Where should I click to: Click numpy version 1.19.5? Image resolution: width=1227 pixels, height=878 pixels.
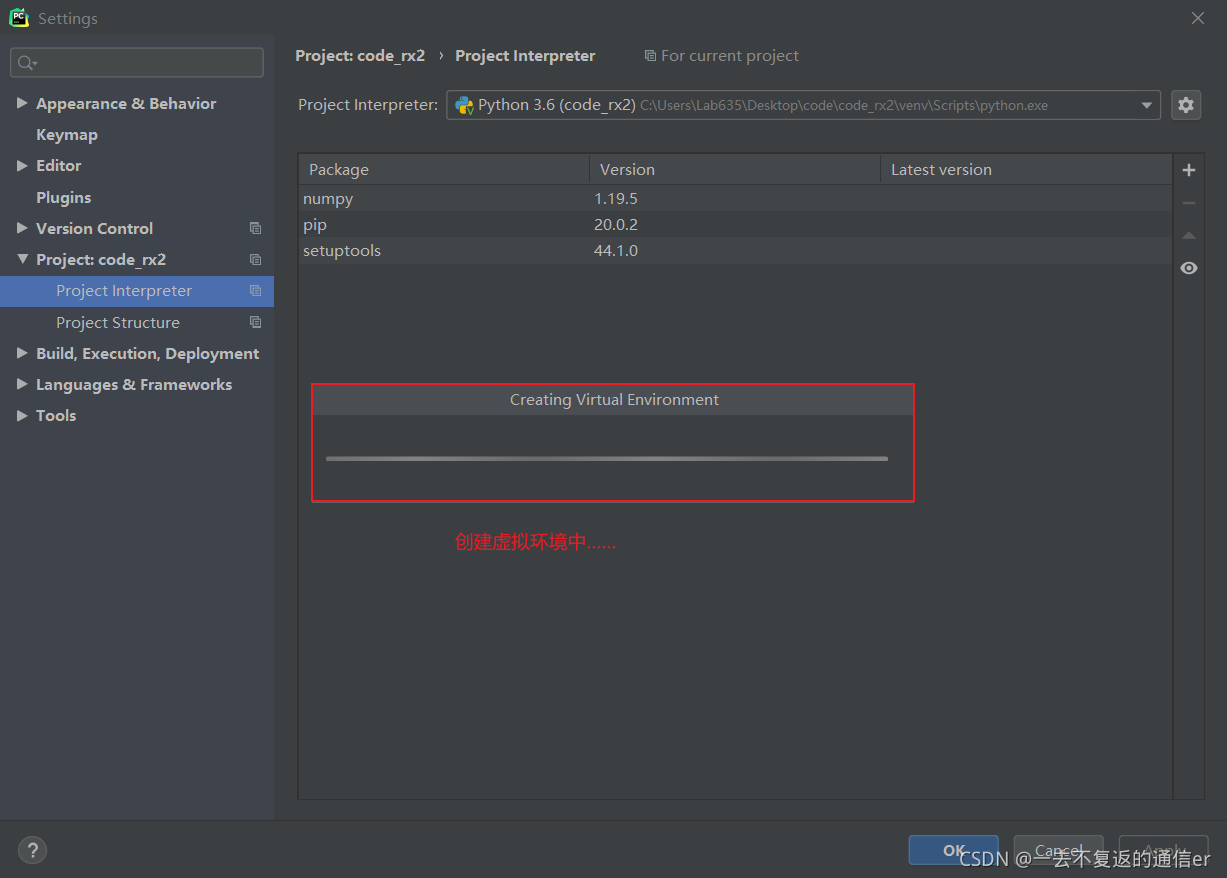616,198
